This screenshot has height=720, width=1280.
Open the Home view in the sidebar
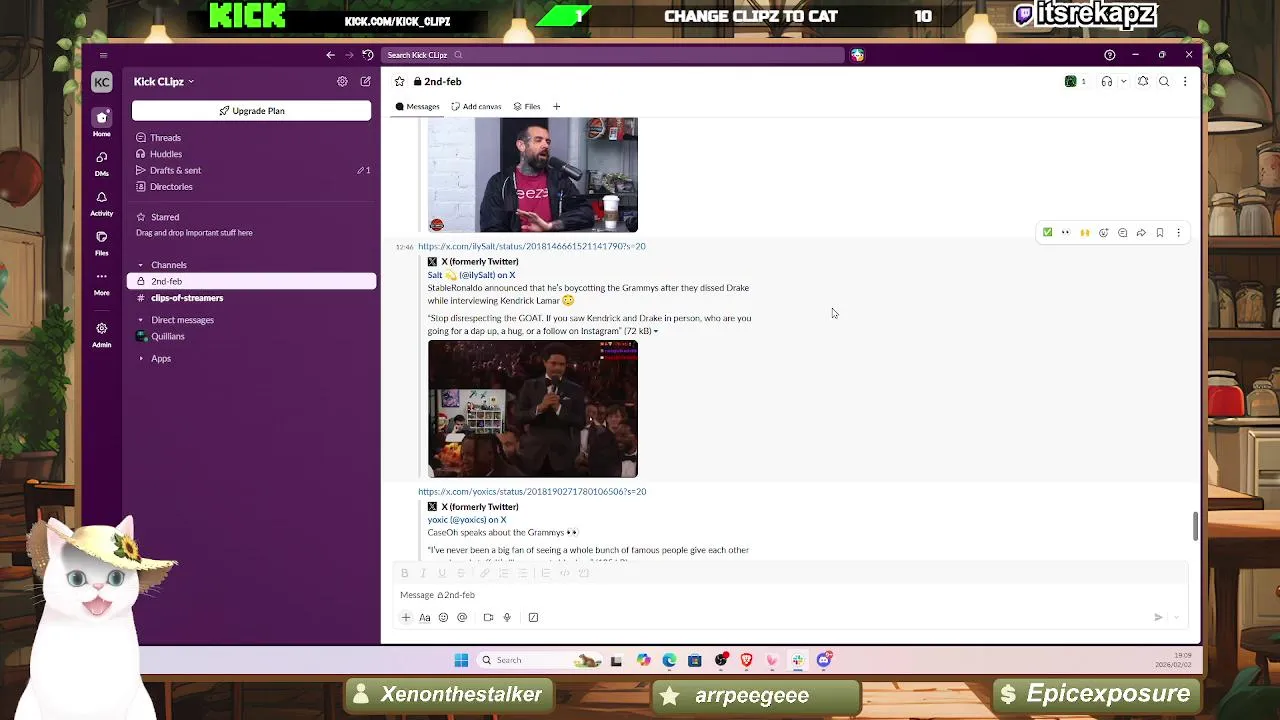(x=101, y=122)
